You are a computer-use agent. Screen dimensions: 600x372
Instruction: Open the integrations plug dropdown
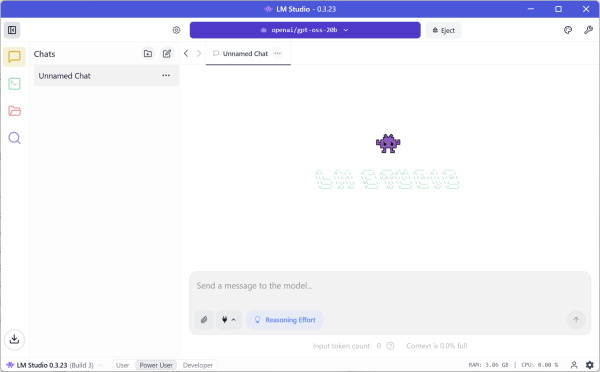click(x=229, y=320)
